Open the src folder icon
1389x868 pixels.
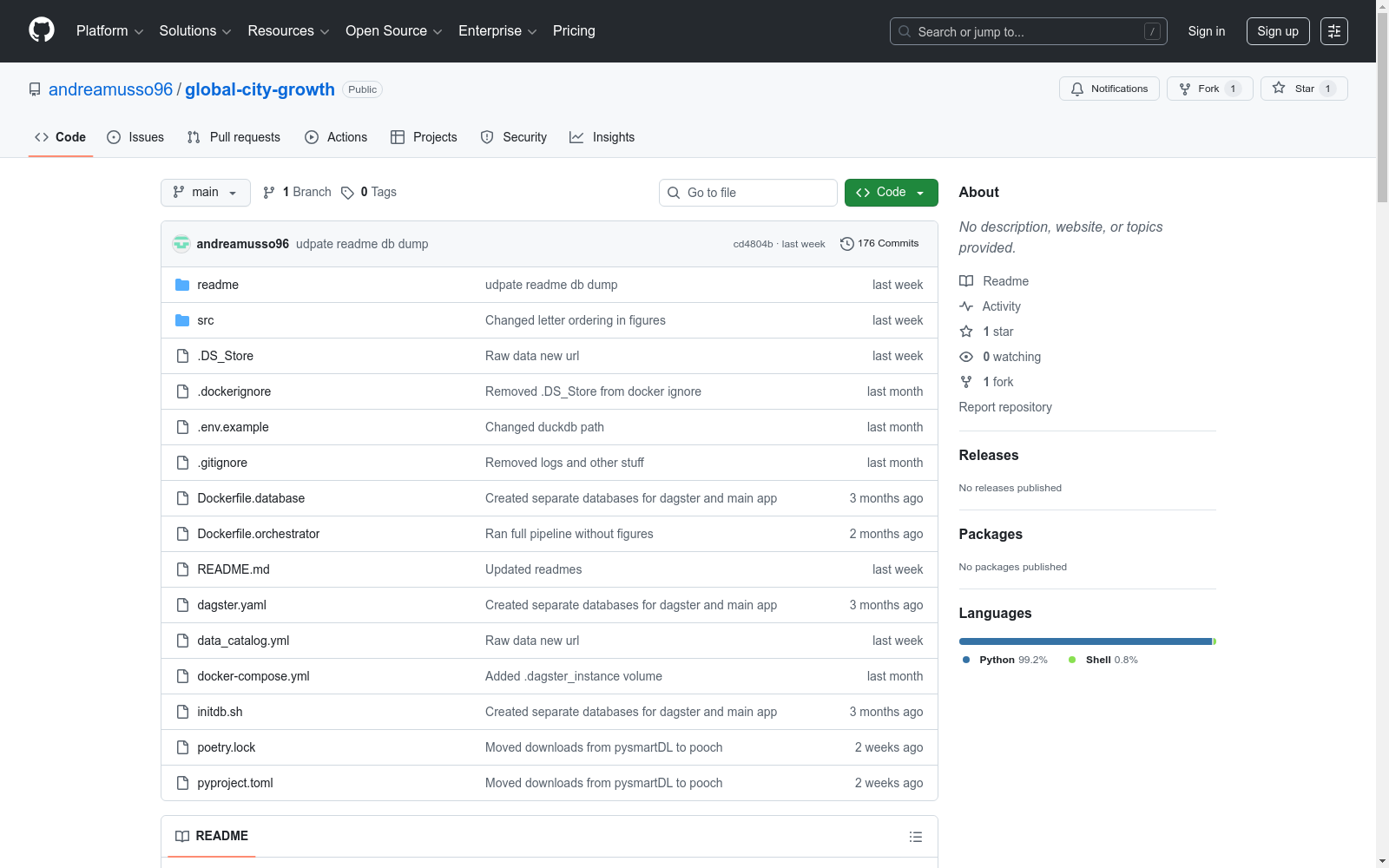182,320
